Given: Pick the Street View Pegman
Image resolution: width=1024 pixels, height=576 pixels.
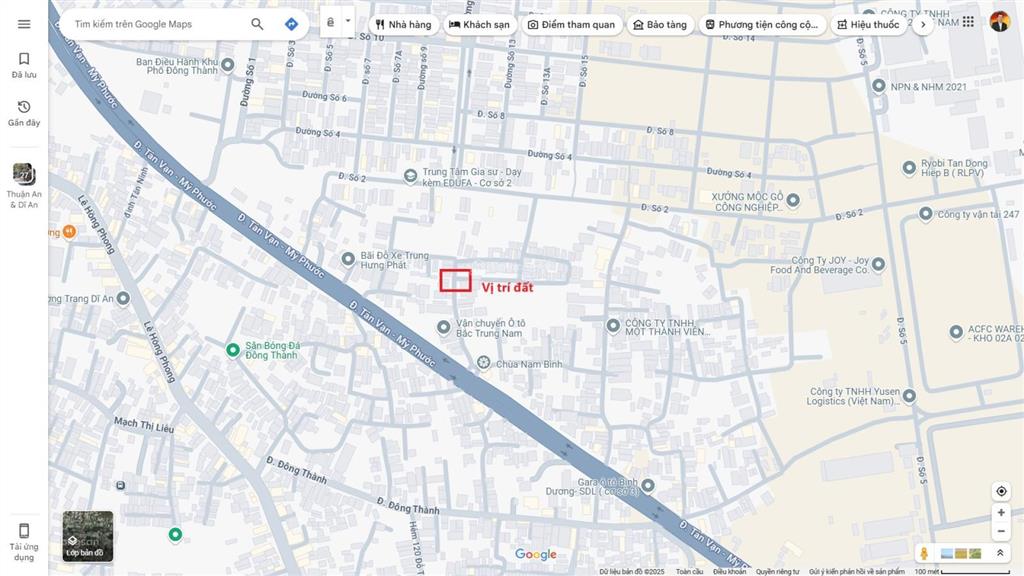Looking at the screenshot, I should point(924,553).
